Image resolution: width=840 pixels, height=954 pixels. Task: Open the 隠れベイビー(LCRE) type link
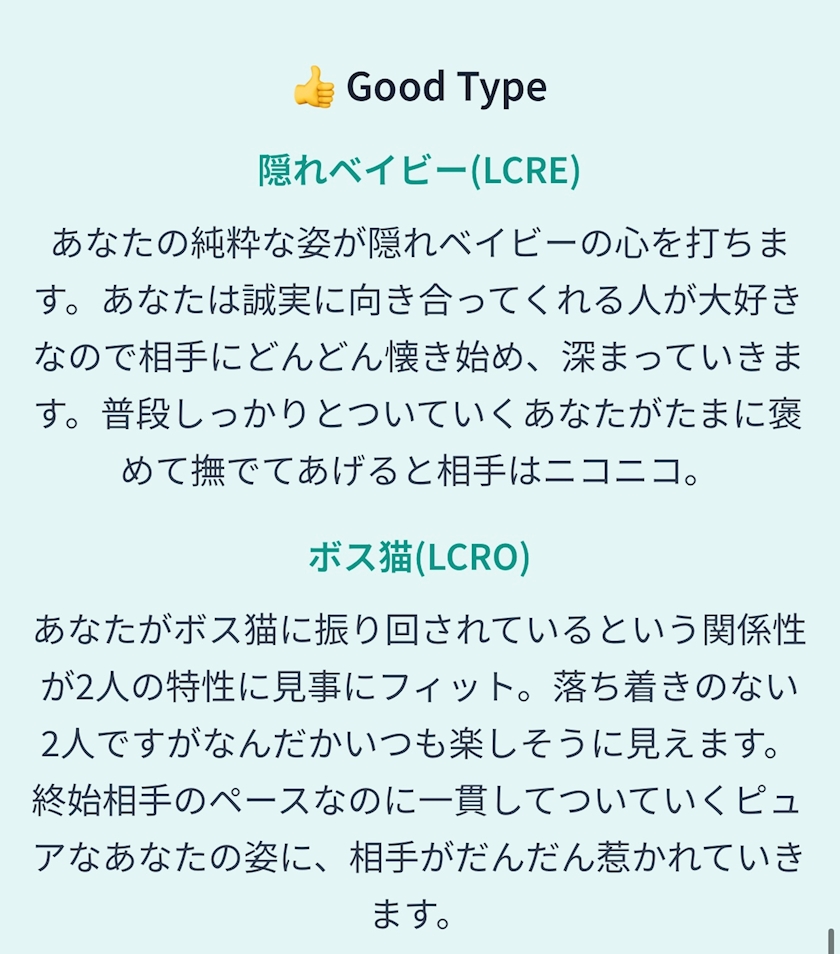click(x=419, y=171)
